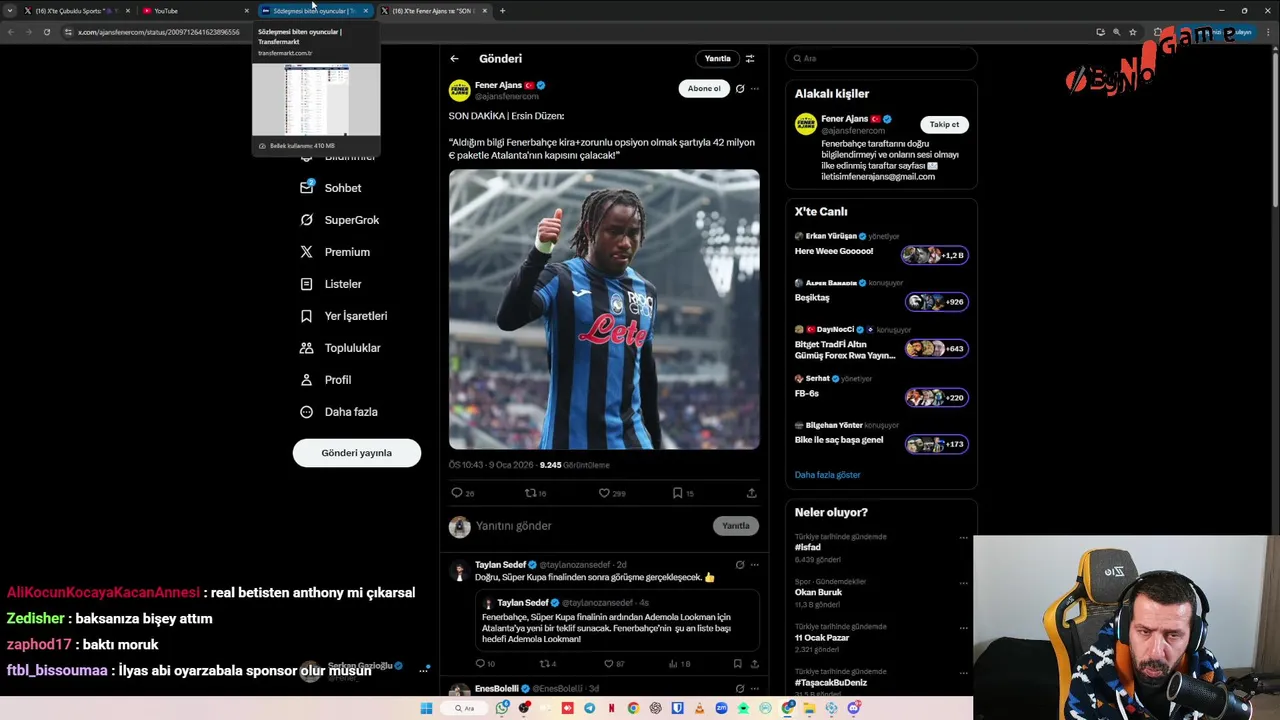Reload the page
The image size is (1280, 720).
pos(46,32)
